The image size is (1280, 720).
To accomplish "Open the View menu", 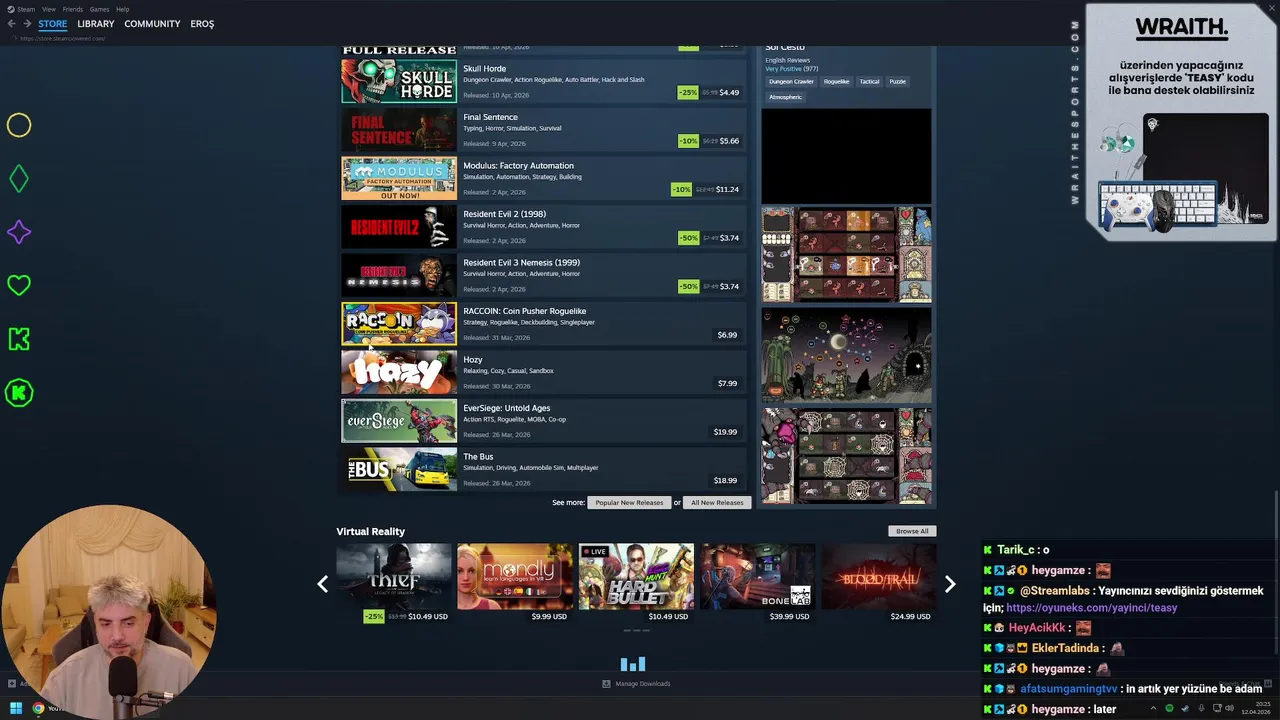I will tap(49, 9).
